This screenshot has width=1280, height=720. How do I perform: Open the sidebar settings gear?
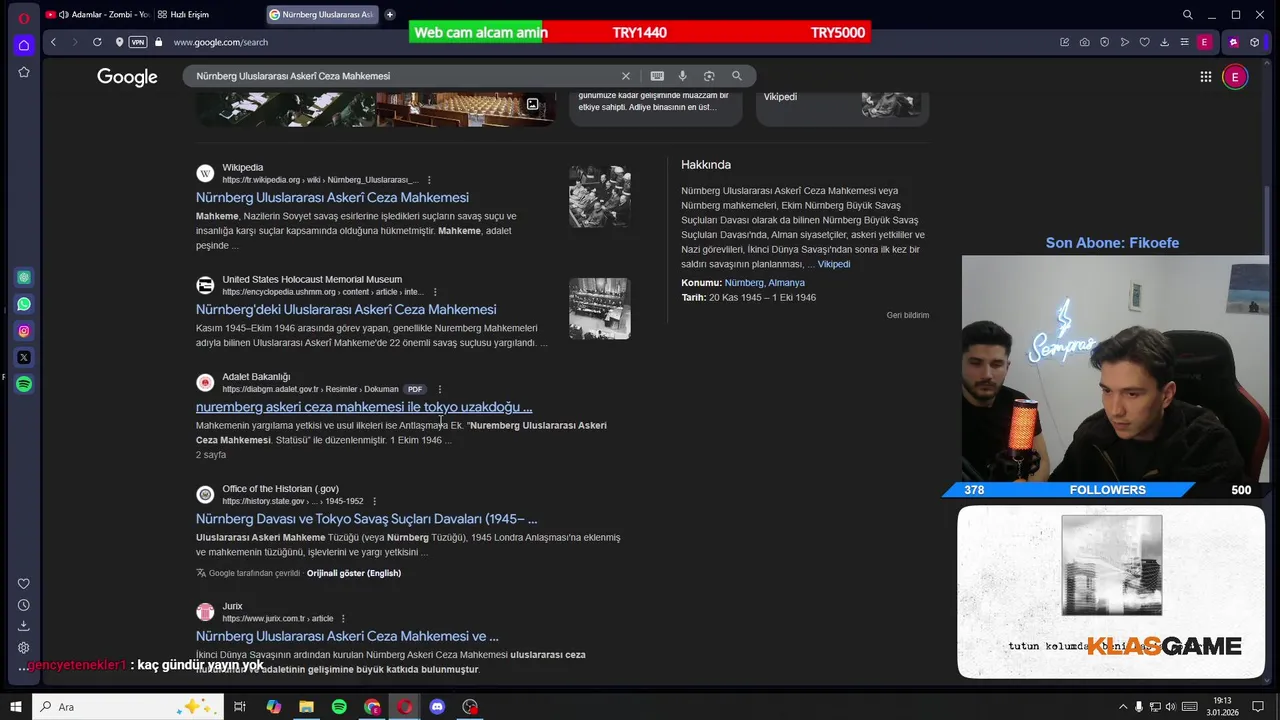point(24,647)
